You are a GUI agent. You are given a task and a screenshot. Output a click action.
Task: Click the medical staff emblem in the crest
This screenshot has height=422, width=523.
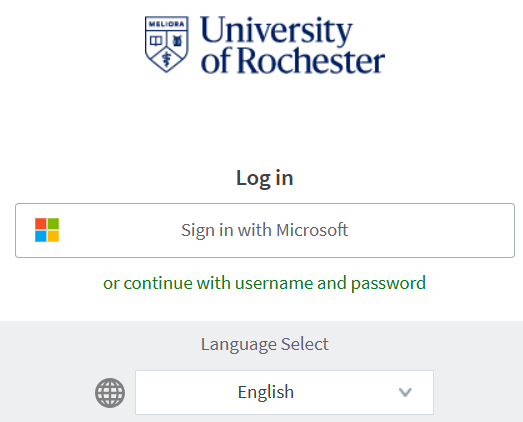click(x=166, y=60)
